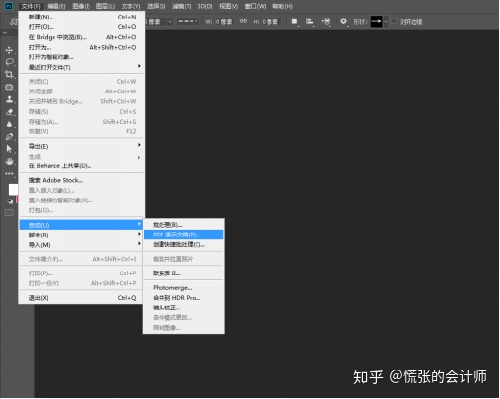Open the 文字(Y) menu
Screen dimensions: 500x399
pyautogui.click(x=131, y=6)
